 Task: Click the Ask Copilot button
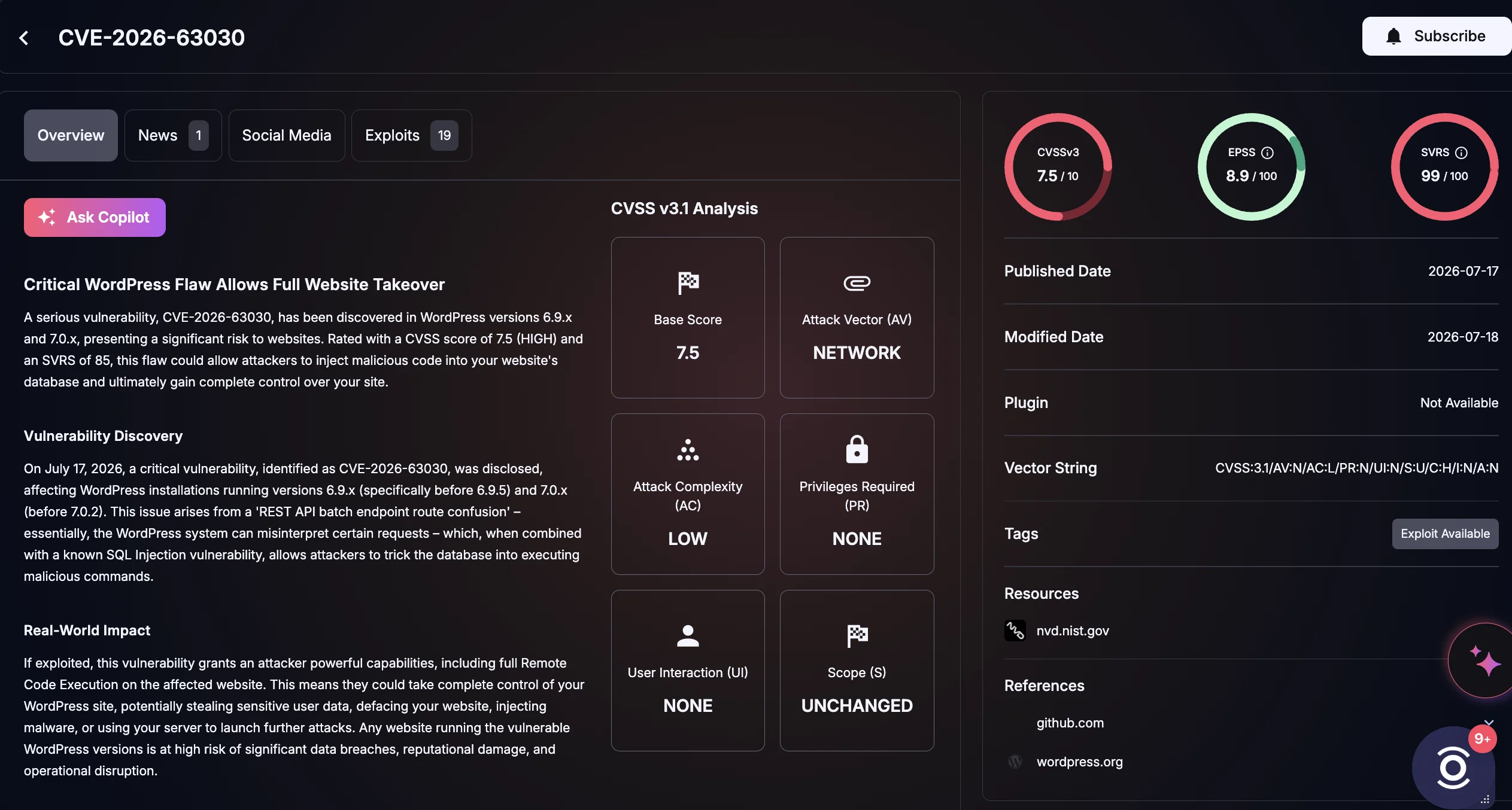[x=95, y=217]
